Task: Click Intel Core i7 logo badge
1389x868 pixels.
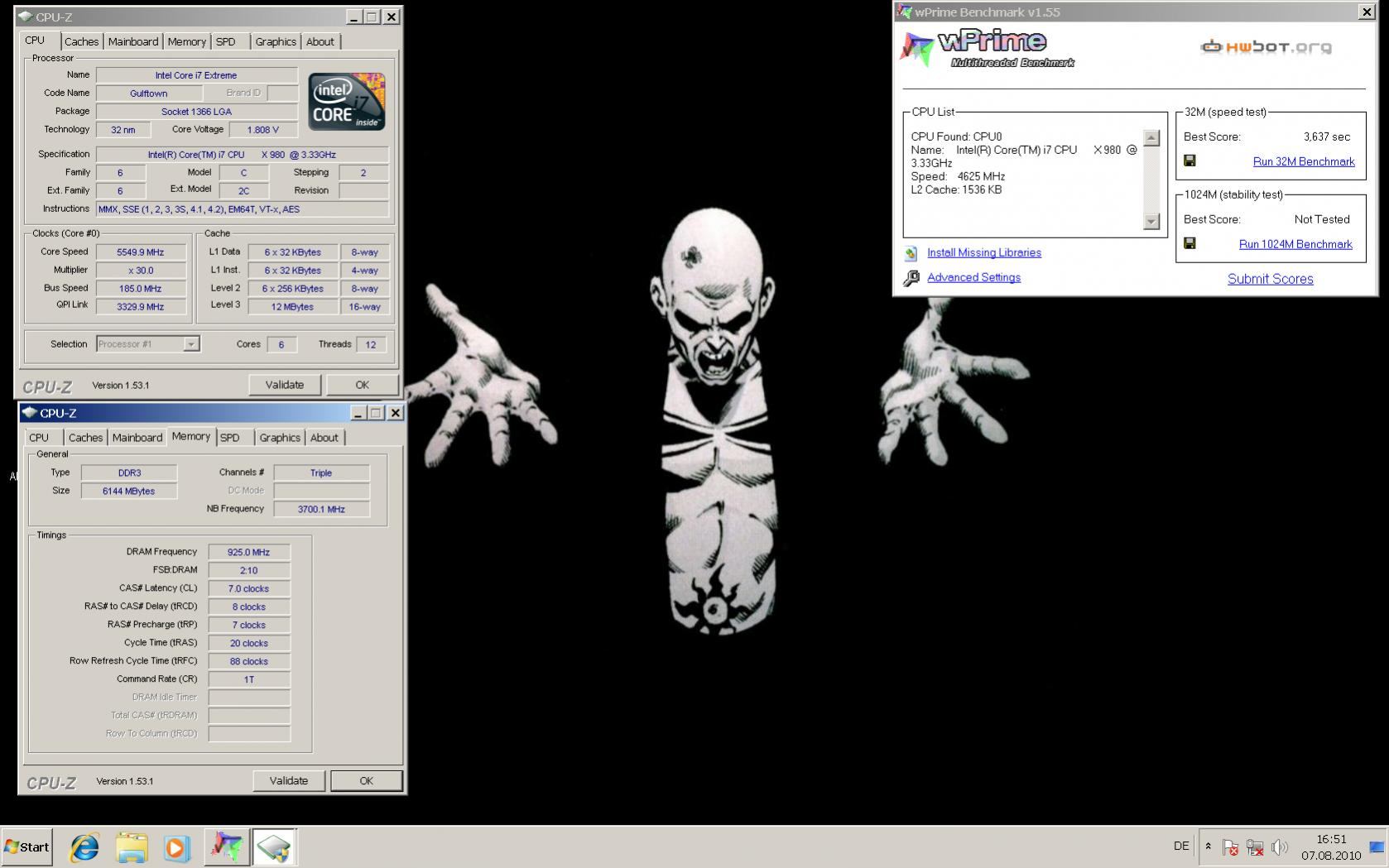Action: [346, 101]
